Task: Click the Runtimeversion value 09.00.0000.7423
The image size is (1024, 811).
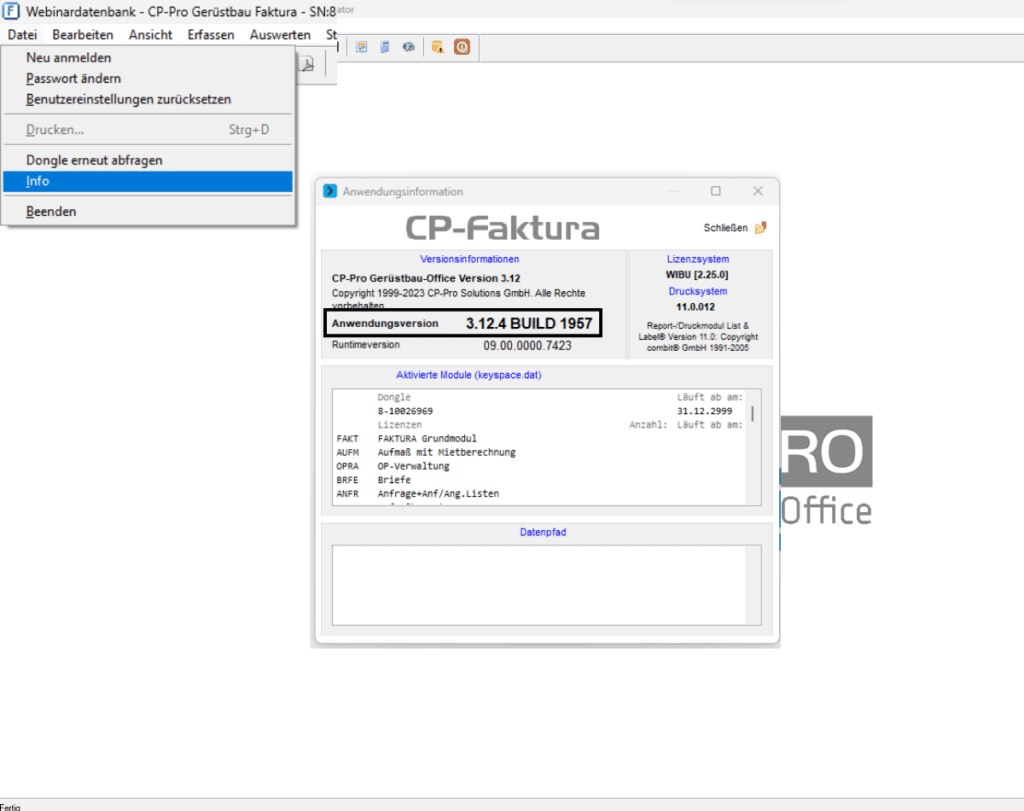Action: click(527, 345)
